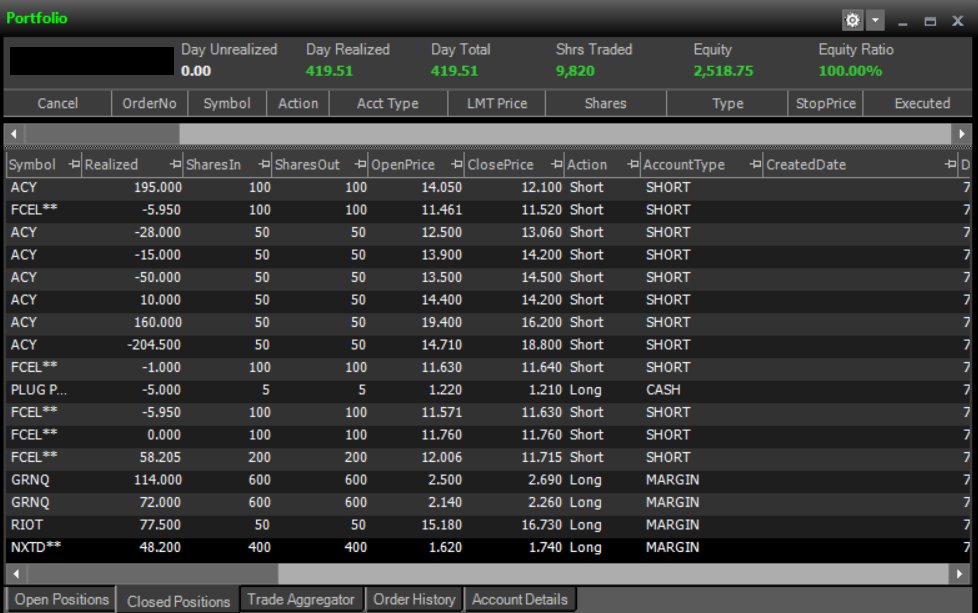This screenshot has width=978, height=613.
Task: Click open price 19.400
Action: (442, 322)
